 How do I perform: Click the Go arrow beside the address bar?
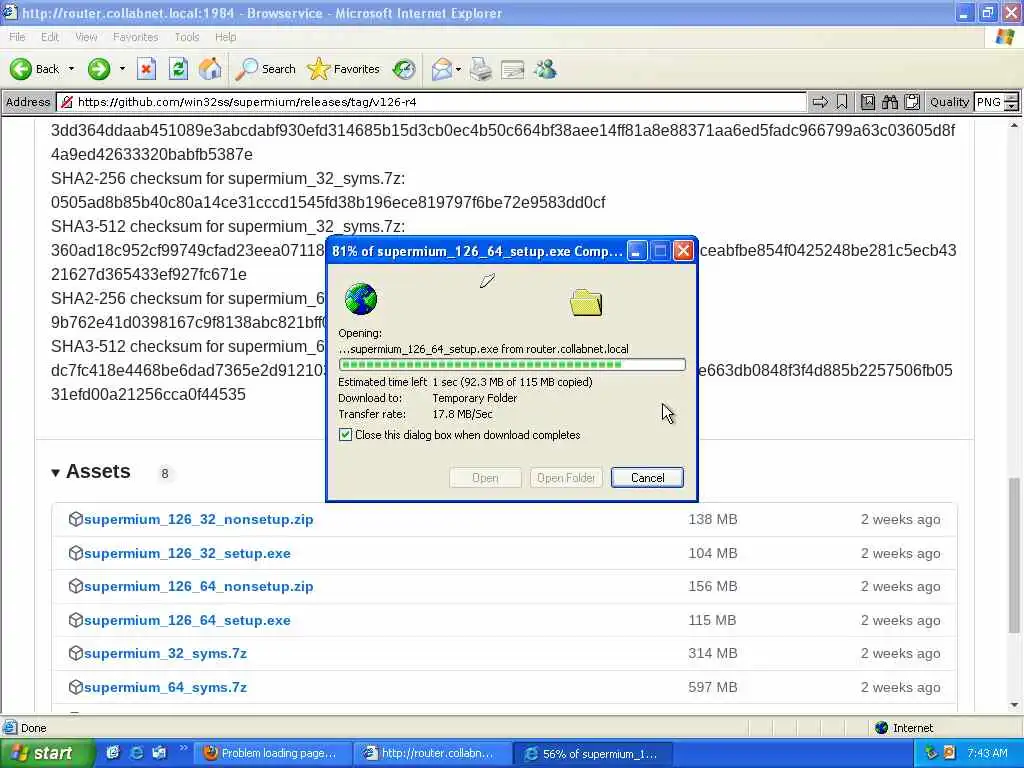[820, 102]
